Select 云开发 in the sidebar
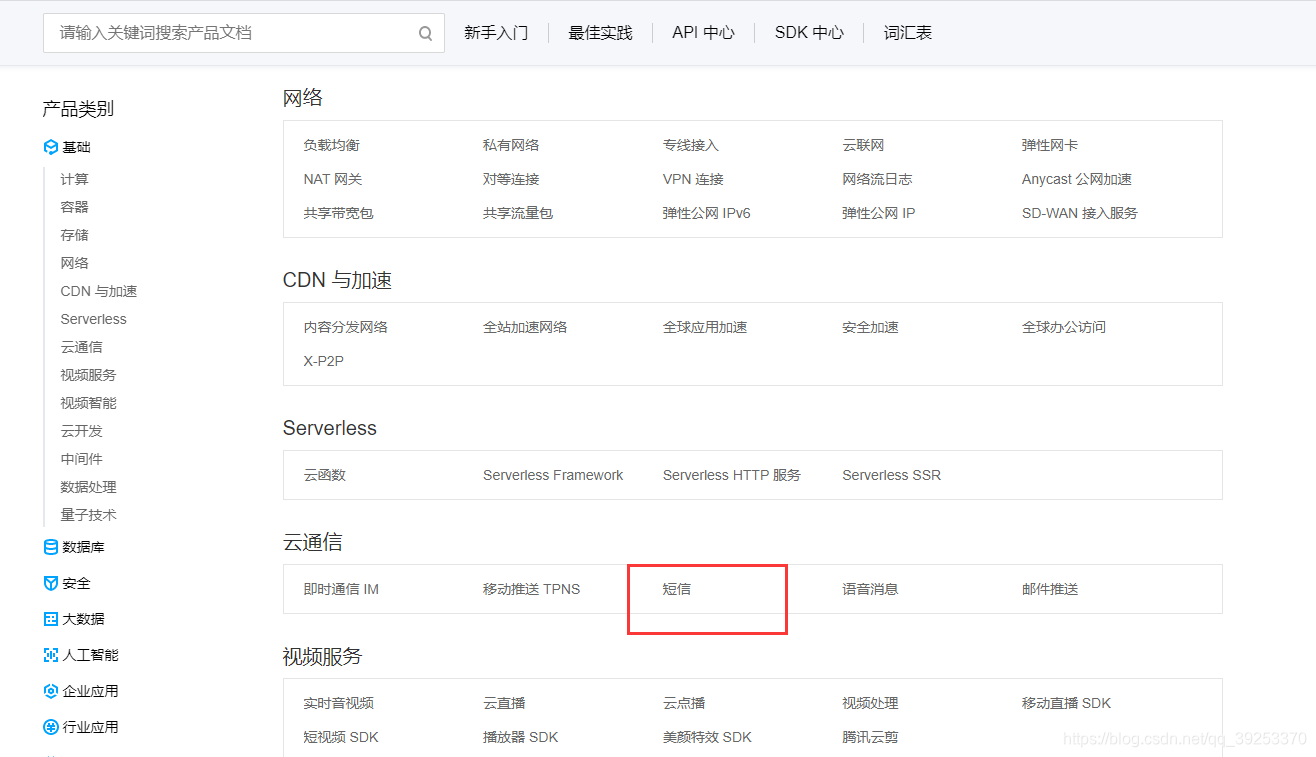The image size is (1316, 757). 81,431
